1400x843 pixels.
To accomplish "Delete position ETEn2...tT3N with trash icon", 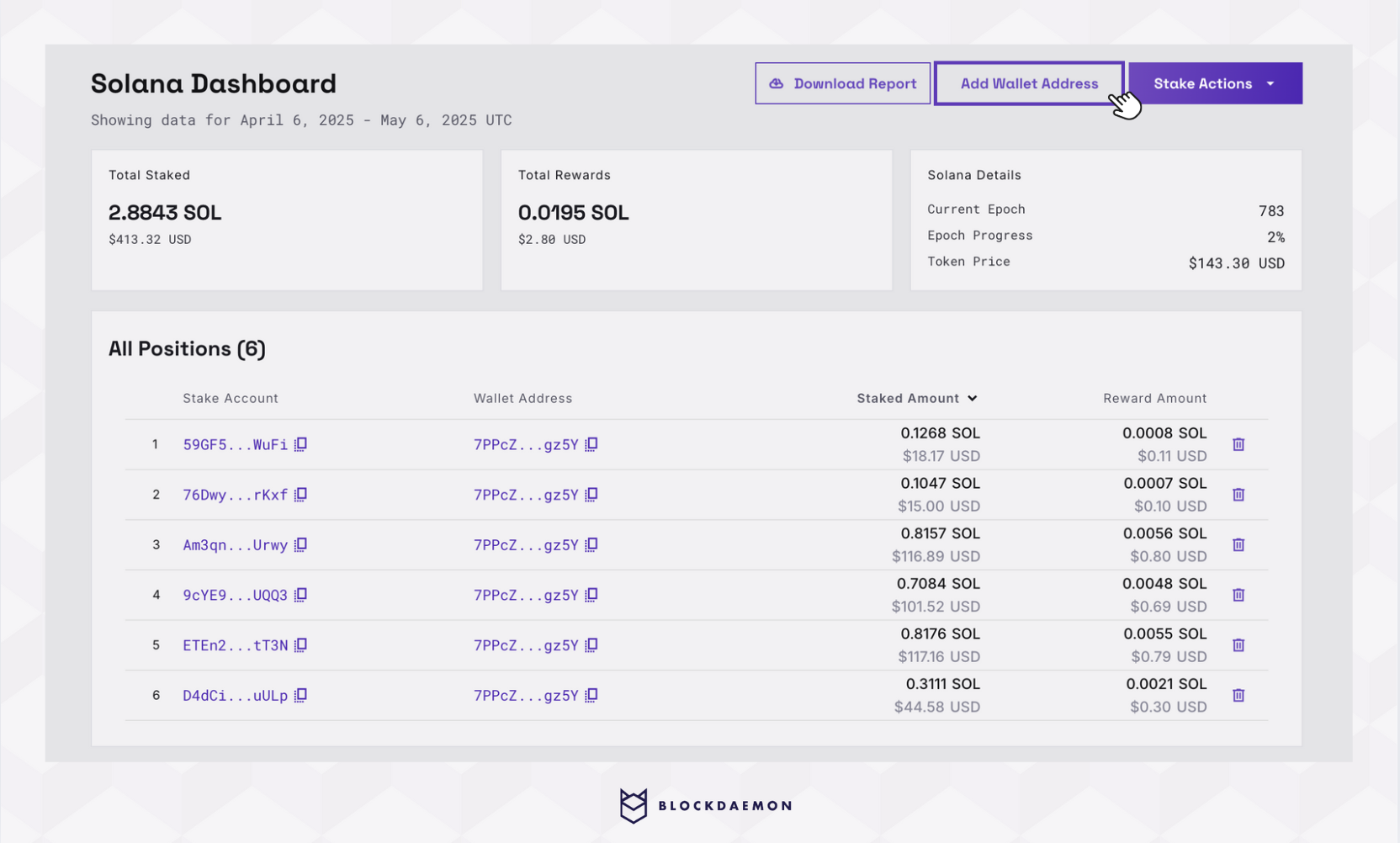I will (x=1238, y=645).
